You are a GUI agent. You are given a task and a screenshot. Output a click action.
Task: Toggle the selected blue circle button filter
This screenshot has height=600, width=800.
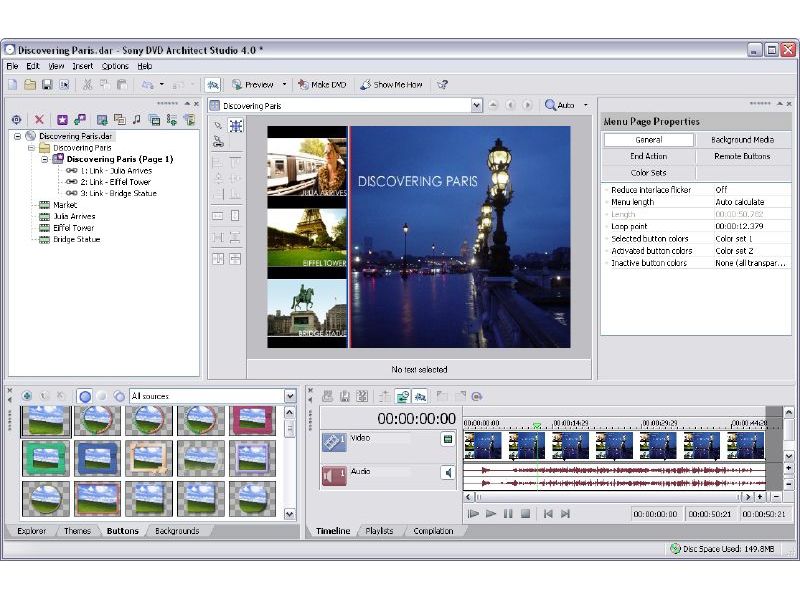pyautogui.click(x=85, y=396)
